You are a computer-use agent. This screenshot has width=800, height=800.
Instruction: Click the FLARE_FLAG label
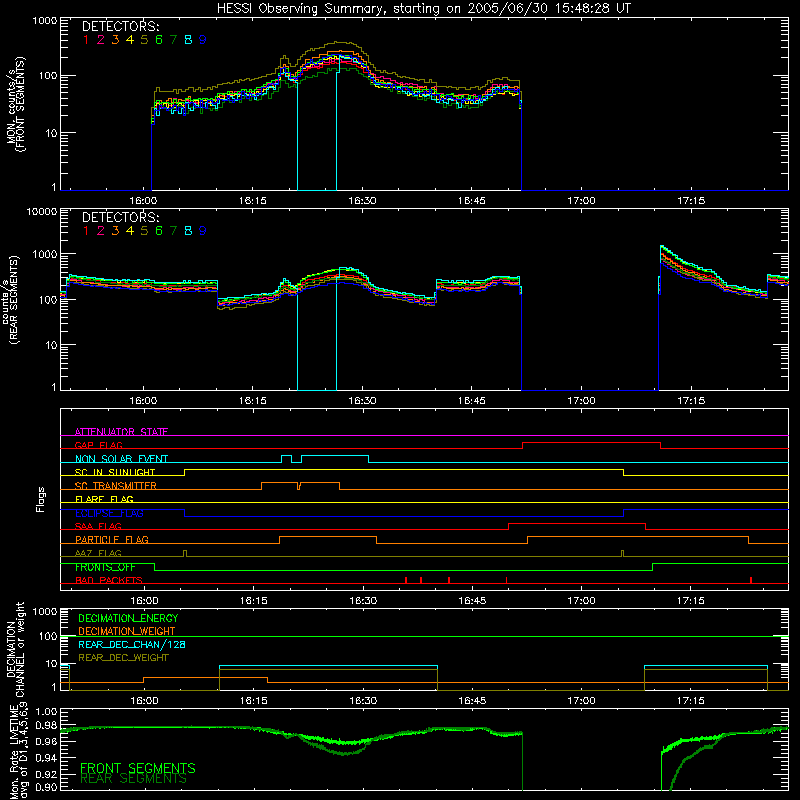tap(104, 499)
